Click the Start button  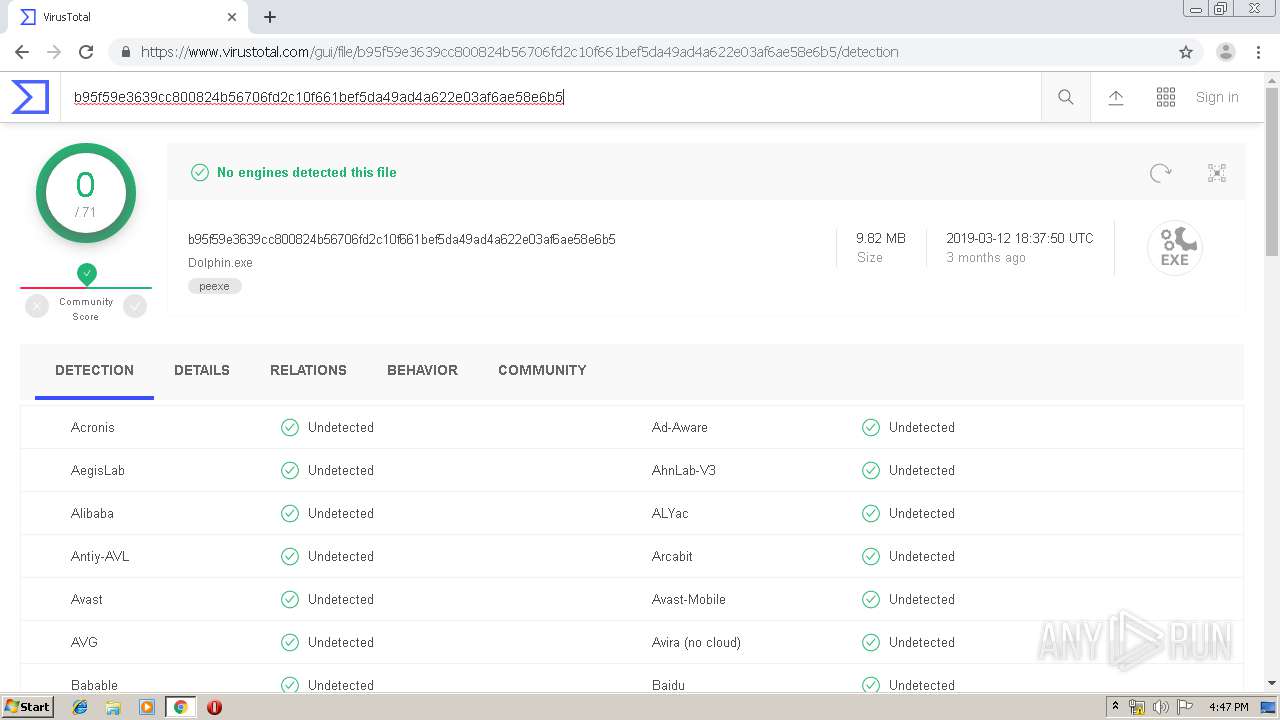click(27, 707)
